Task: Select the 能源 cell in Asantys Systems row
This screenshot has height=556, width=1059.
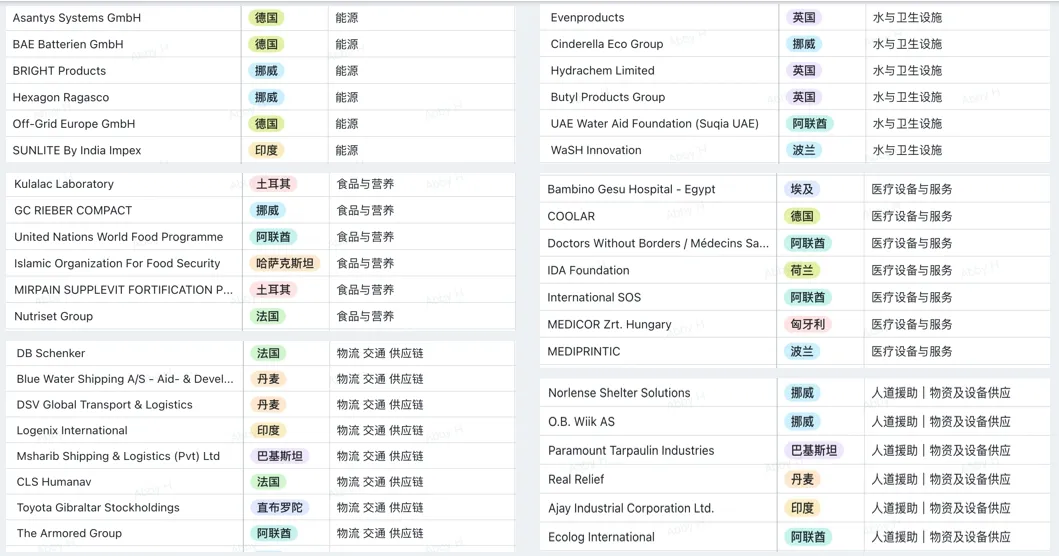Action: click(347, 18)
